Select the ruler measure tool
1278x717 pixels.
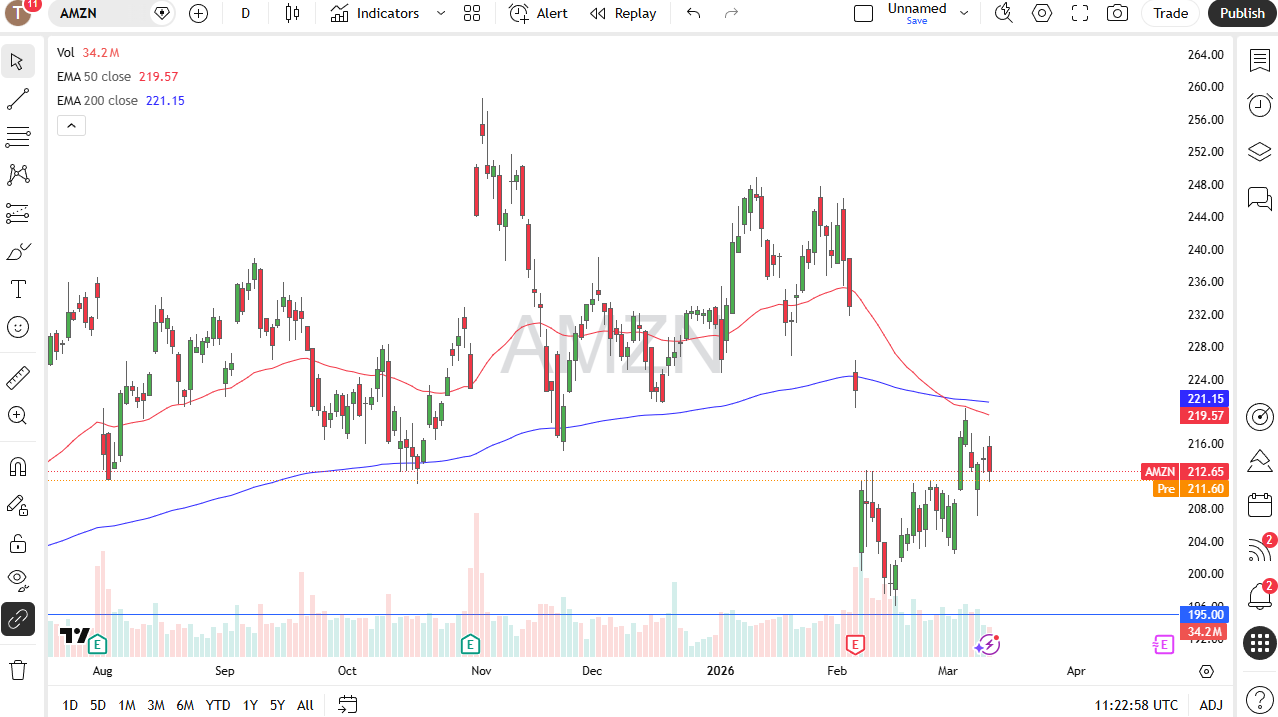pos(18,377)
